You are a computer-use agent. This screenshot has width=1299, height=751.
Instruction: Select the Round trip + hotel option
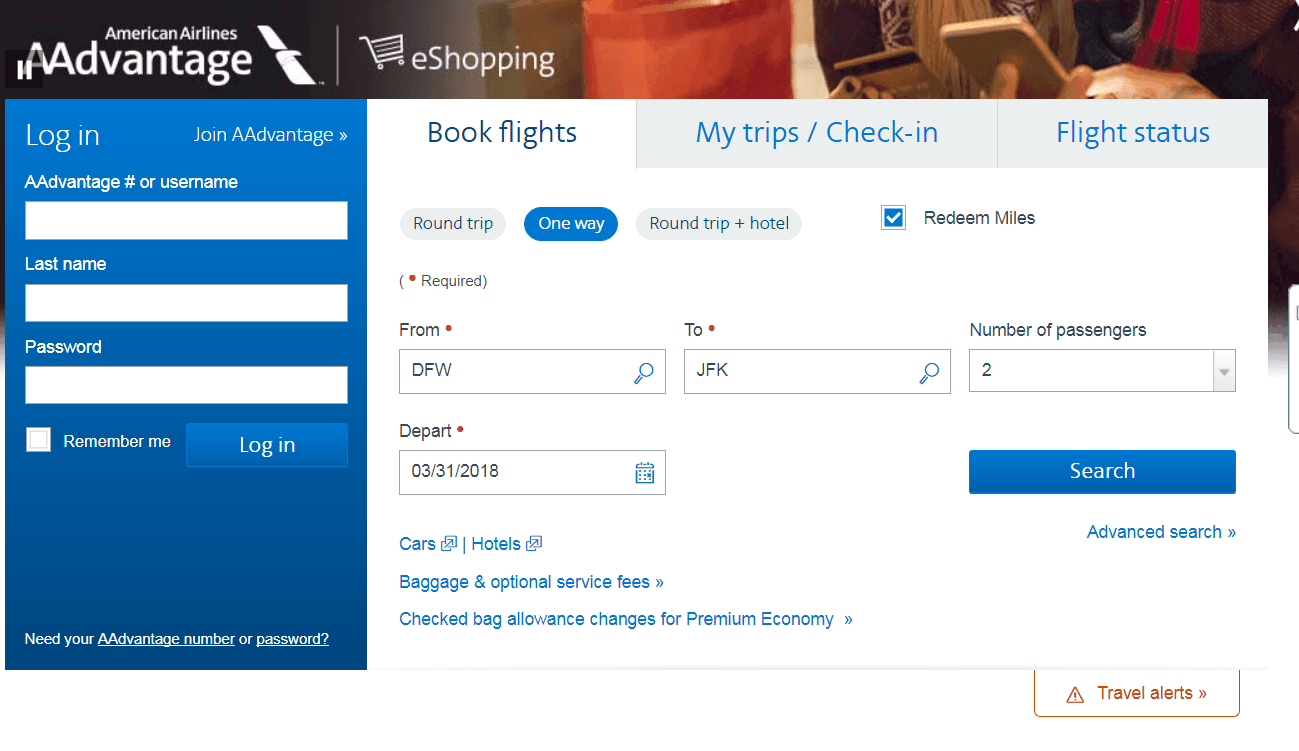[x=718, y=224]
